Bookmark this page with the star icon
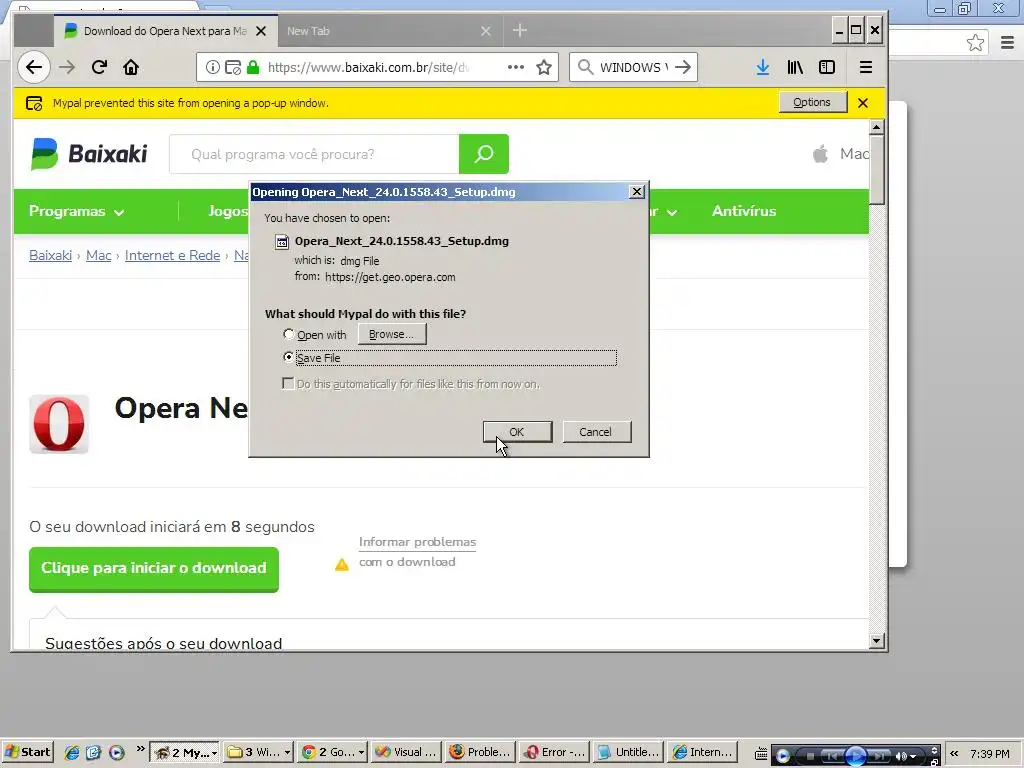 [544, 67]
